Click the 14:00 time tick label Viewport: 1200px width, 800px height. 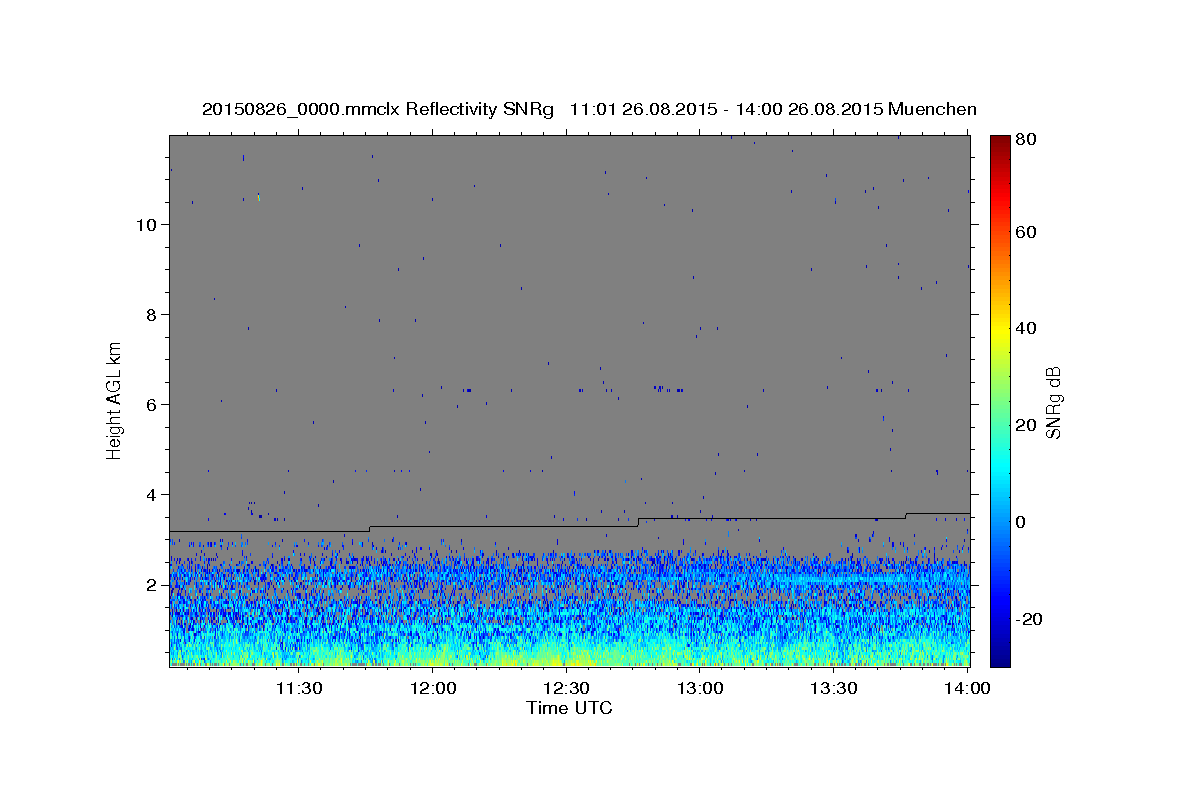(967, 688)
